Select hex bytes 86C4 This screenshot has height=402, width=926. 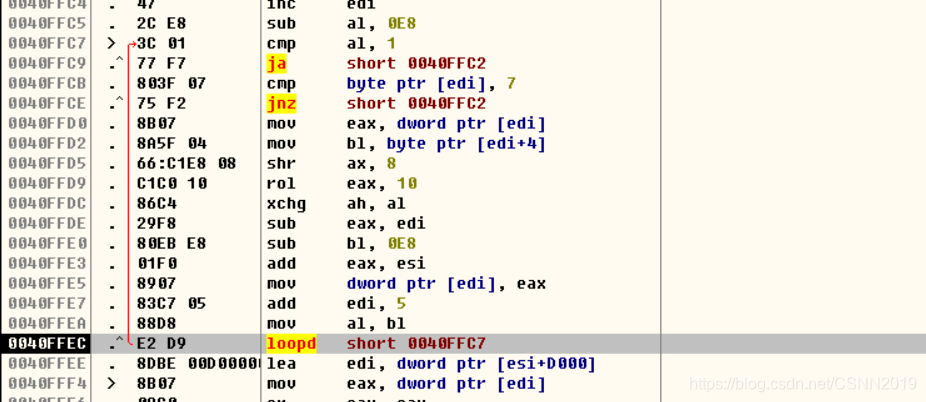tap(156, 204)
